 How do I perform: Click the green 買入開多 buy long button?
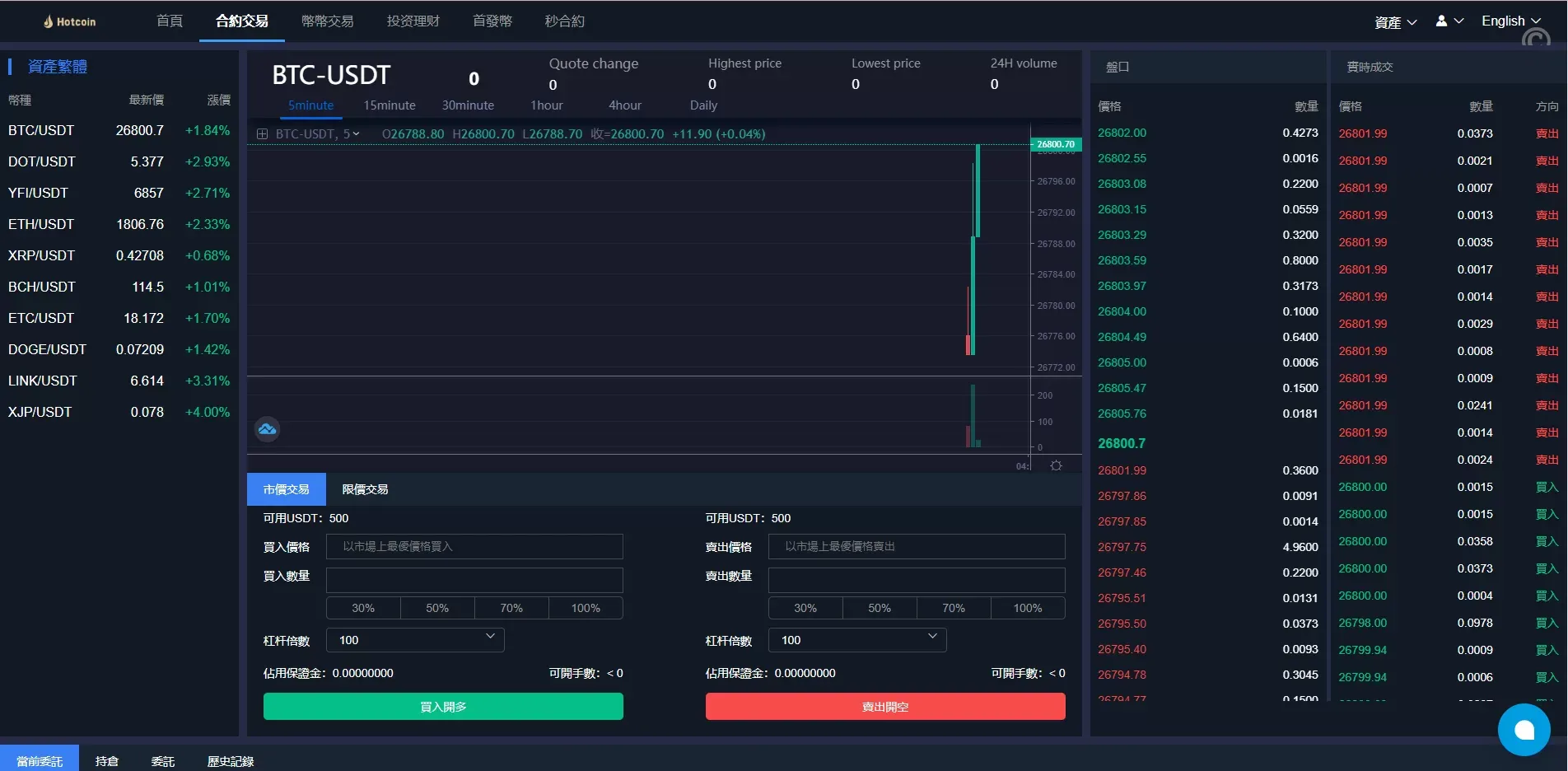443,707
